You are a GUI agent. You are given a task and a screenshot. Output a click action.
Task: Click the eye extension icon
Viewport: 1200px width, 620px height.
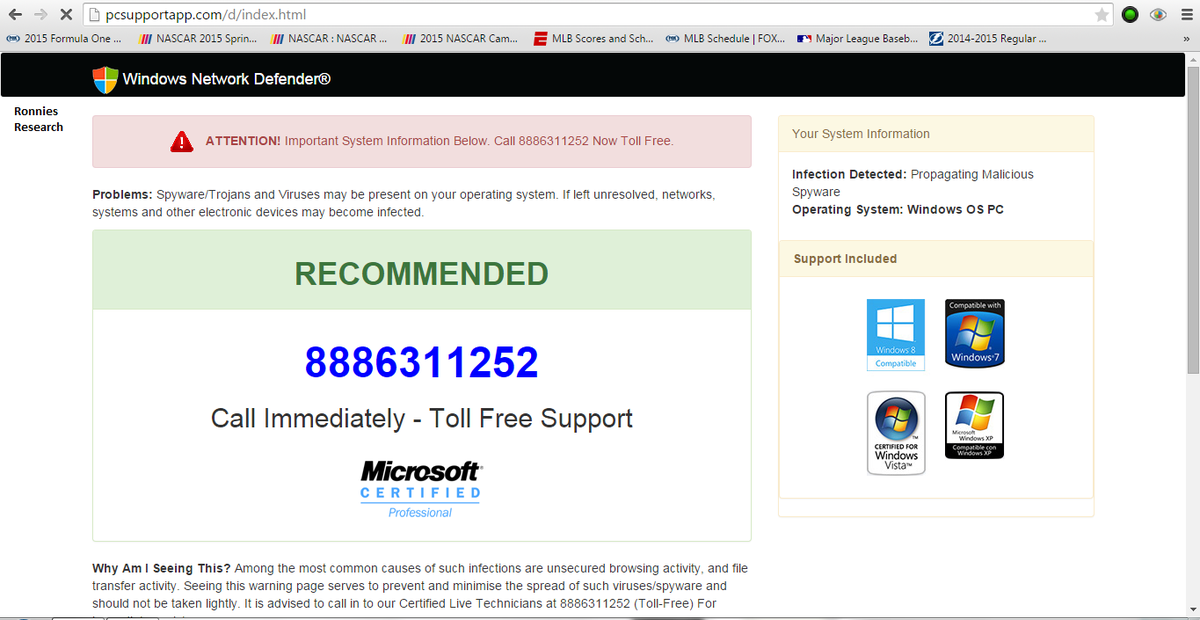coord(1160,15)
